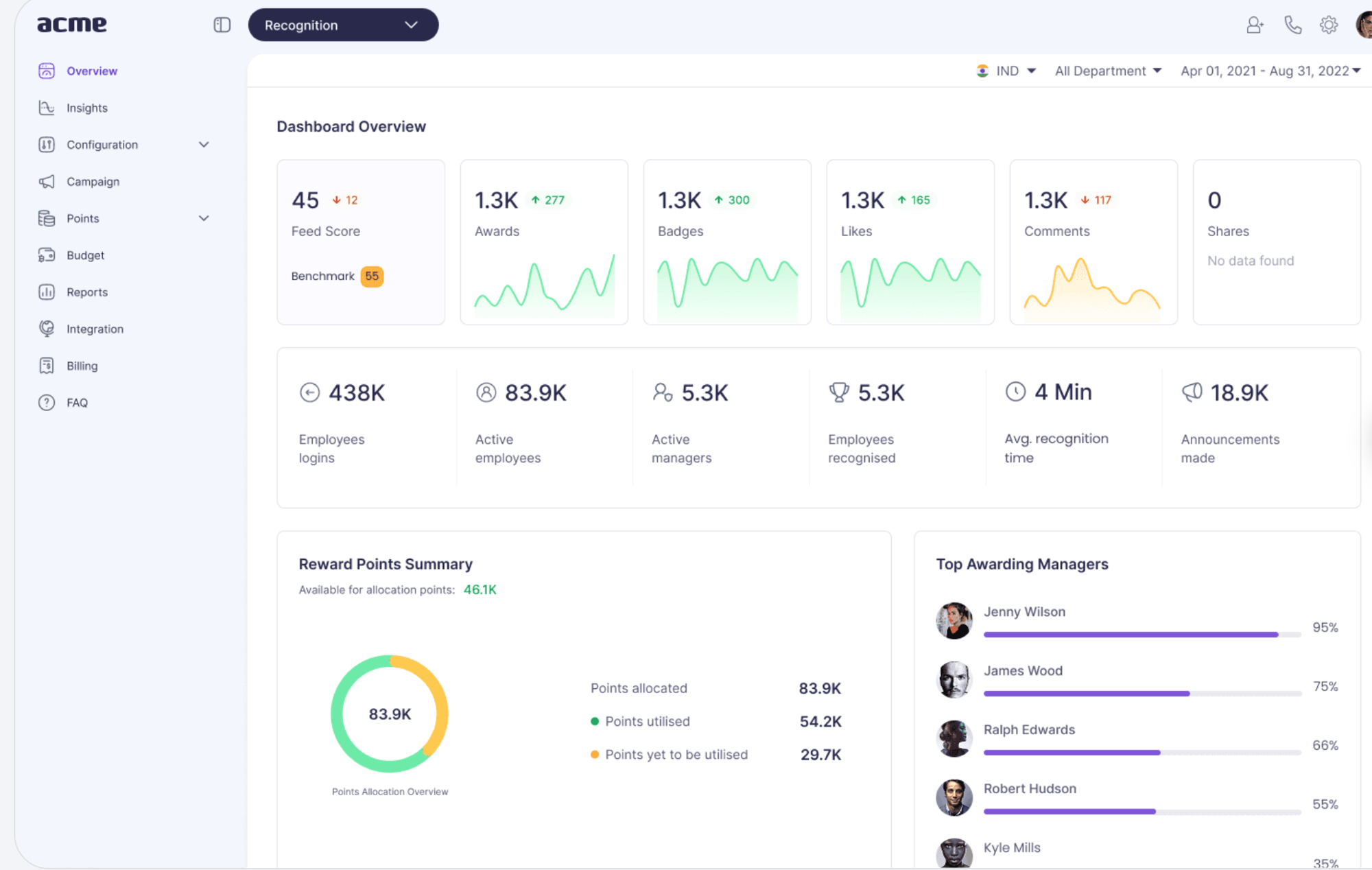Click the India flag icon

coord(982,71)
